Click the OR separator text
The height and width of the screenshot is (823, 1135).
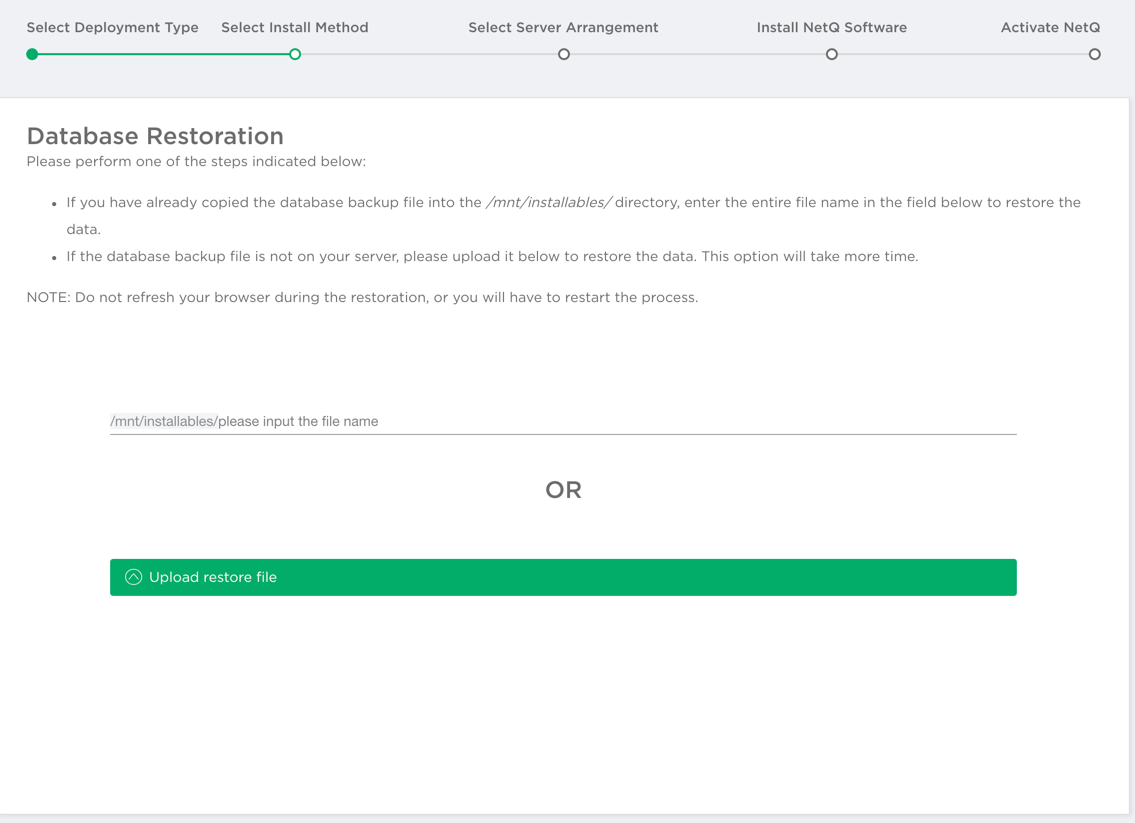point(563,490)
